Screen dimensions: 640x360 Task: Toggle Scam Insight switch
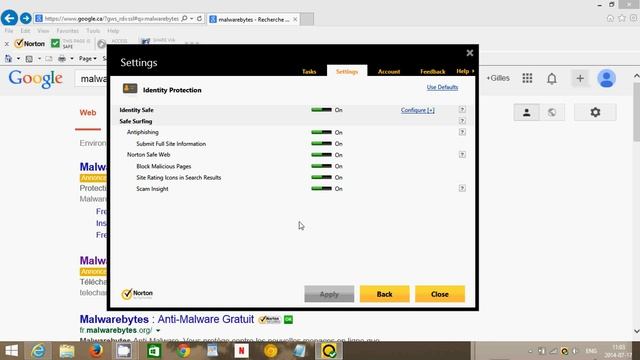(x=321, y=189)
